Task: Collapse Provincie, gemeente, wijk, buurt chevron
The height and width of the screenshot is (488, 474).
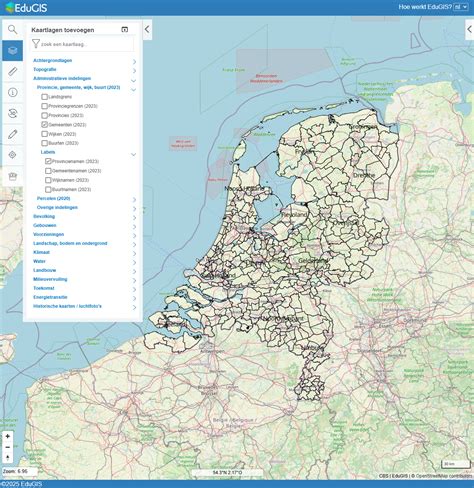Action: (x=133, y=89)
